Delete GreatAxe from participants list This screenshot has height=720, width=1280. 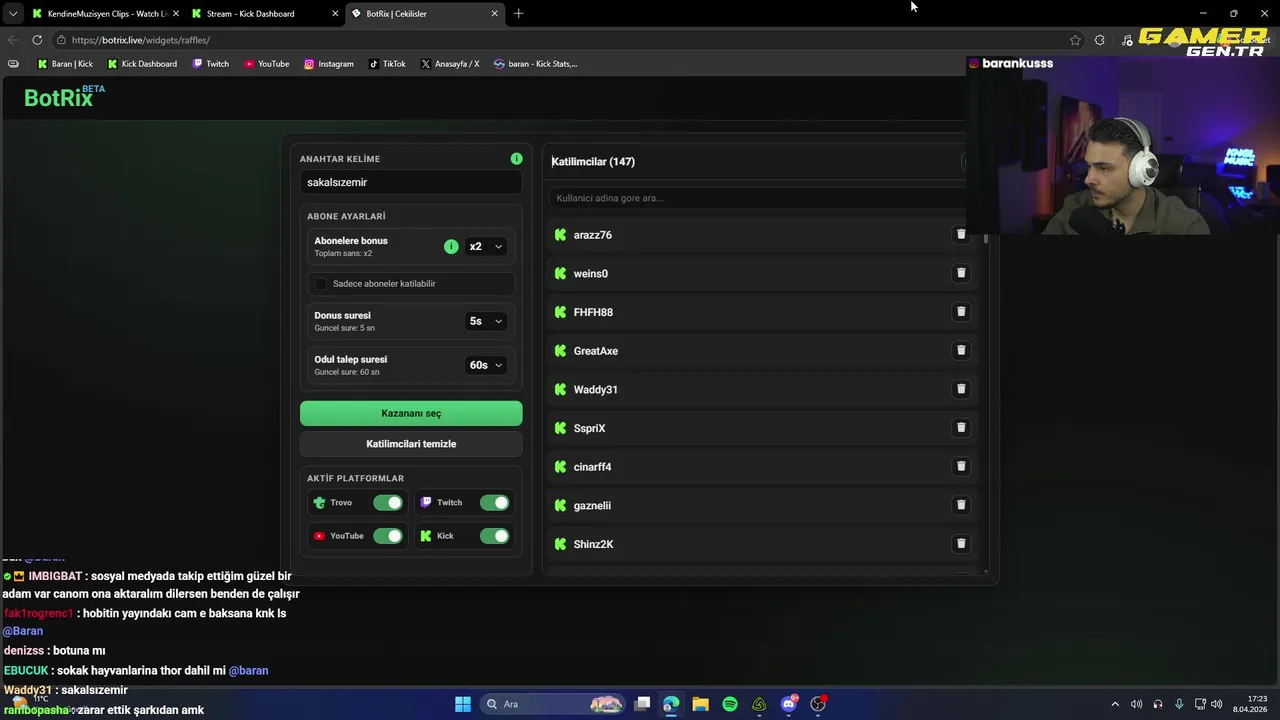click(x=961, y=350)
